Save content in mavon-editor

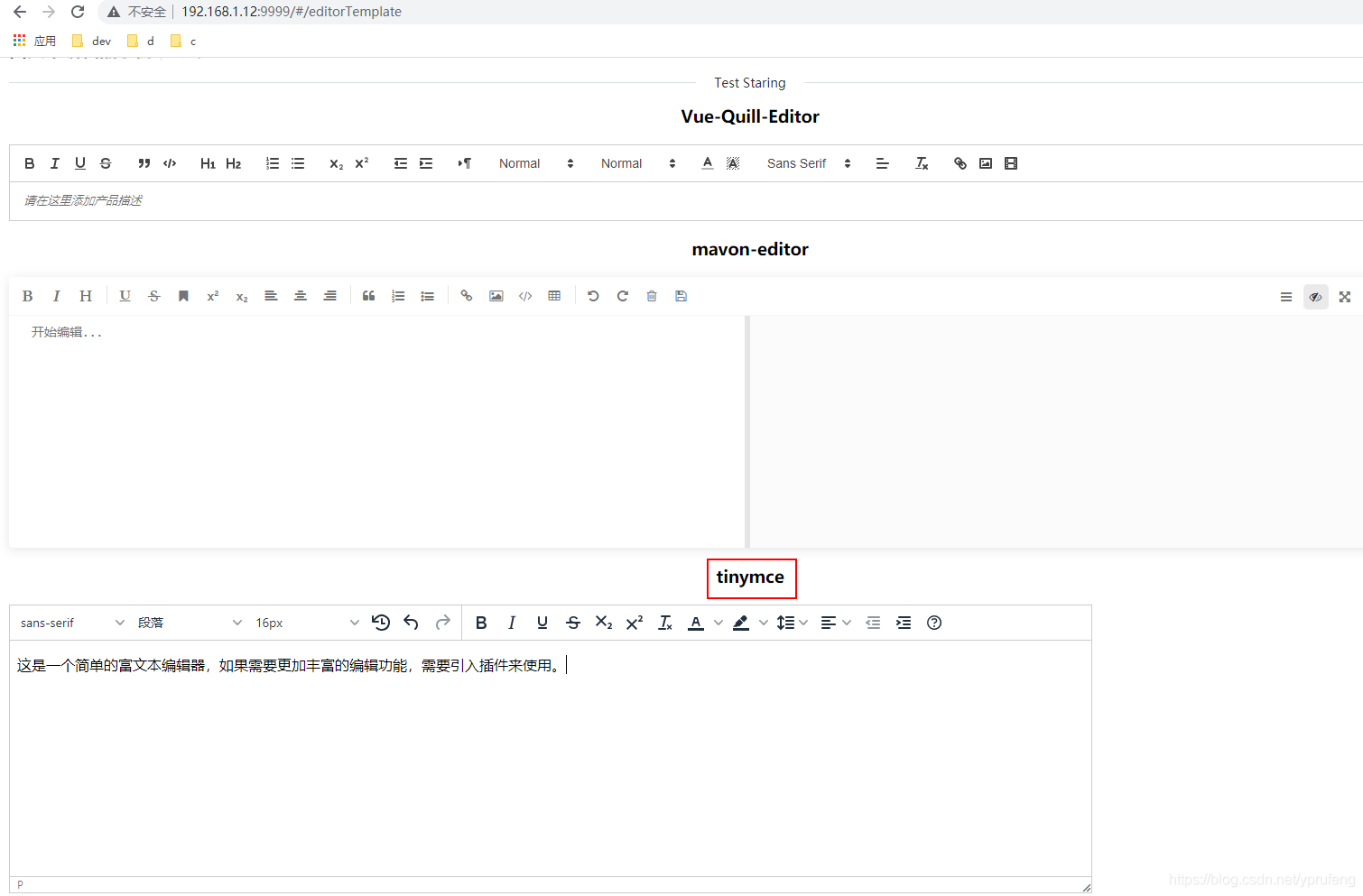coord(681,296)
